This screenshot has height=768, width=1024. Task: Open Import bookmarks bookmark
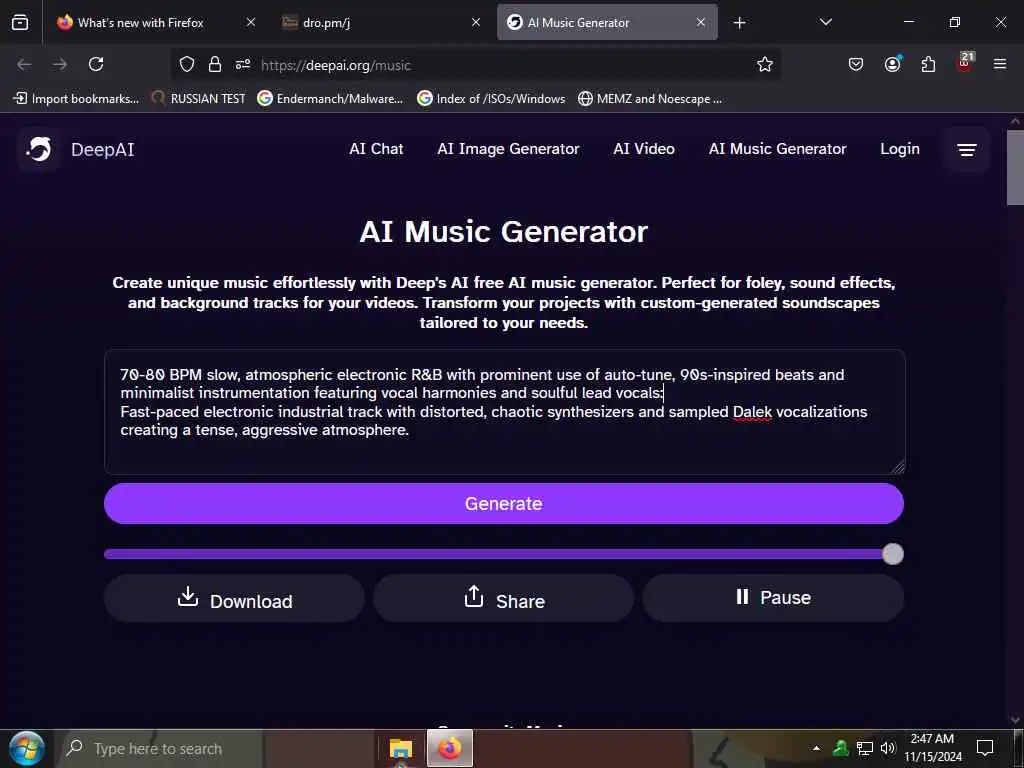click(x=76, y=99)
